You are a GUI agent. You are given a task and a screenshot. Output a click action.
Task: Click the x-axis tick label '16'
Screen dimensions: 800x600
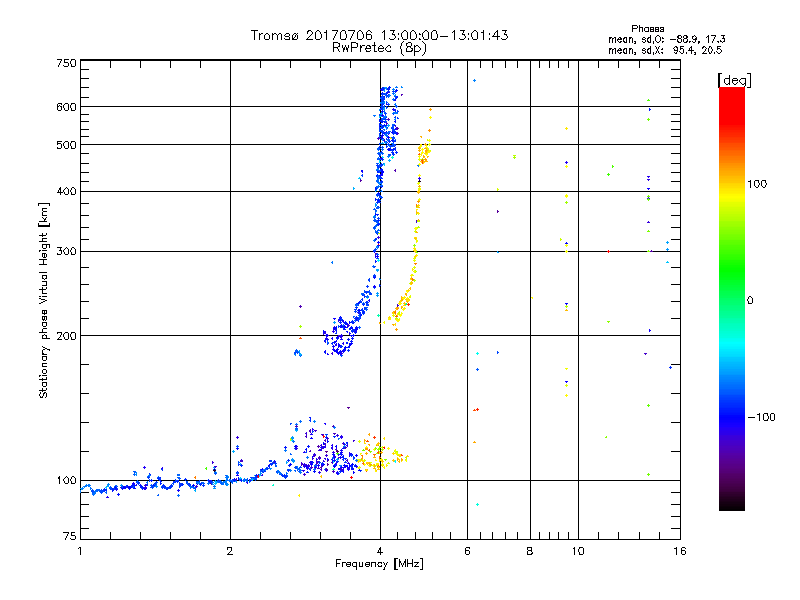[680, 551]
